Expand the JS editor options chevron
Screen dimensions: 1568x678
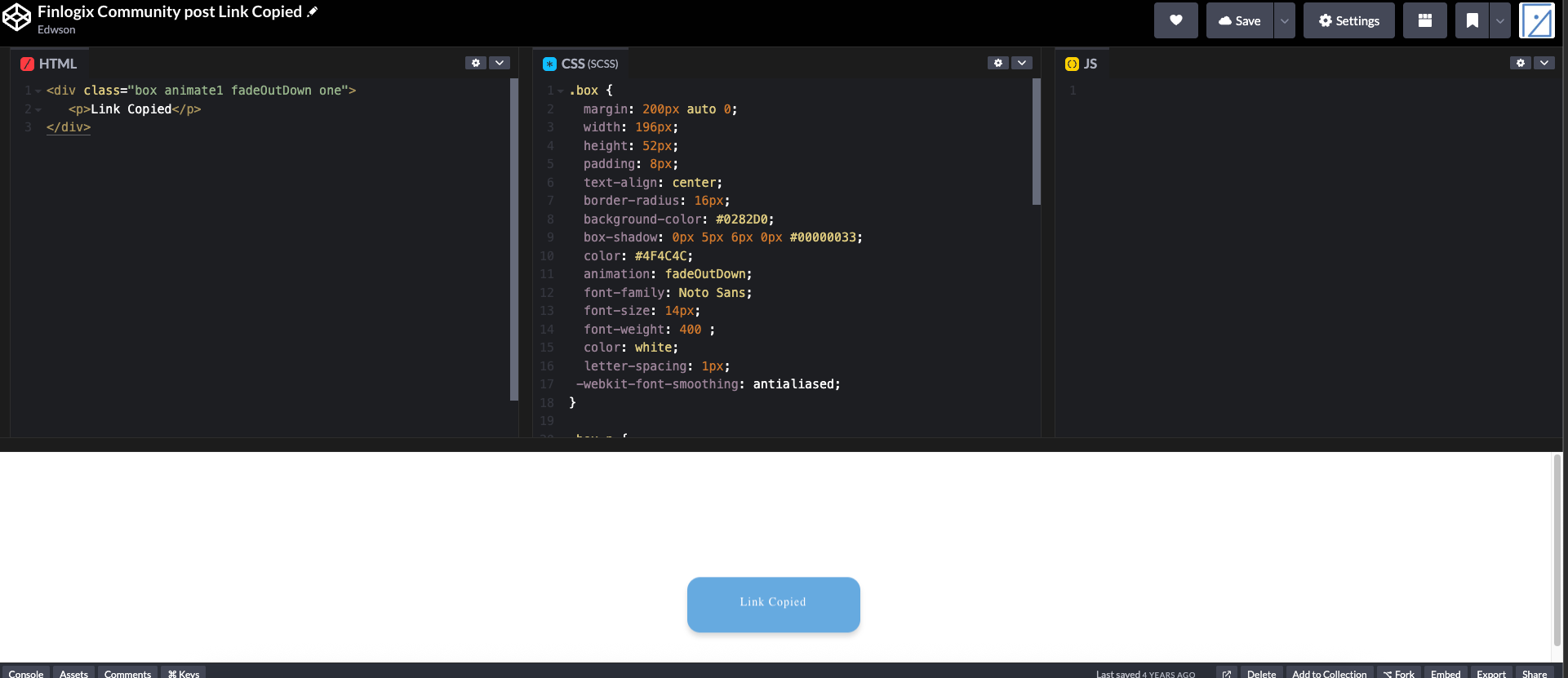[1544, 63]
